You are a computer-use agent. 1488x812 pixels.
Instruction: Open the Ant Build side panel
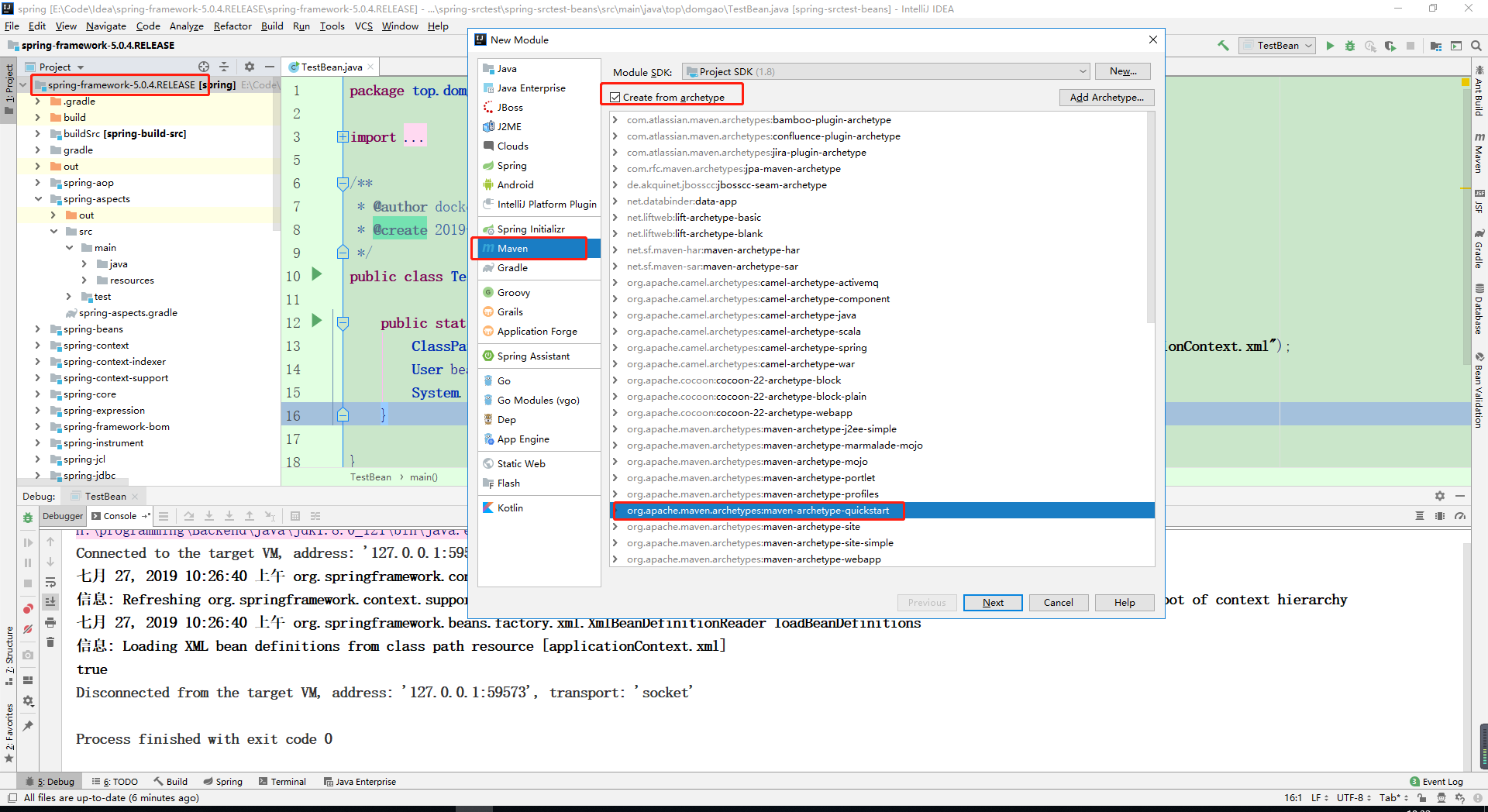(x=1479, y=89)
